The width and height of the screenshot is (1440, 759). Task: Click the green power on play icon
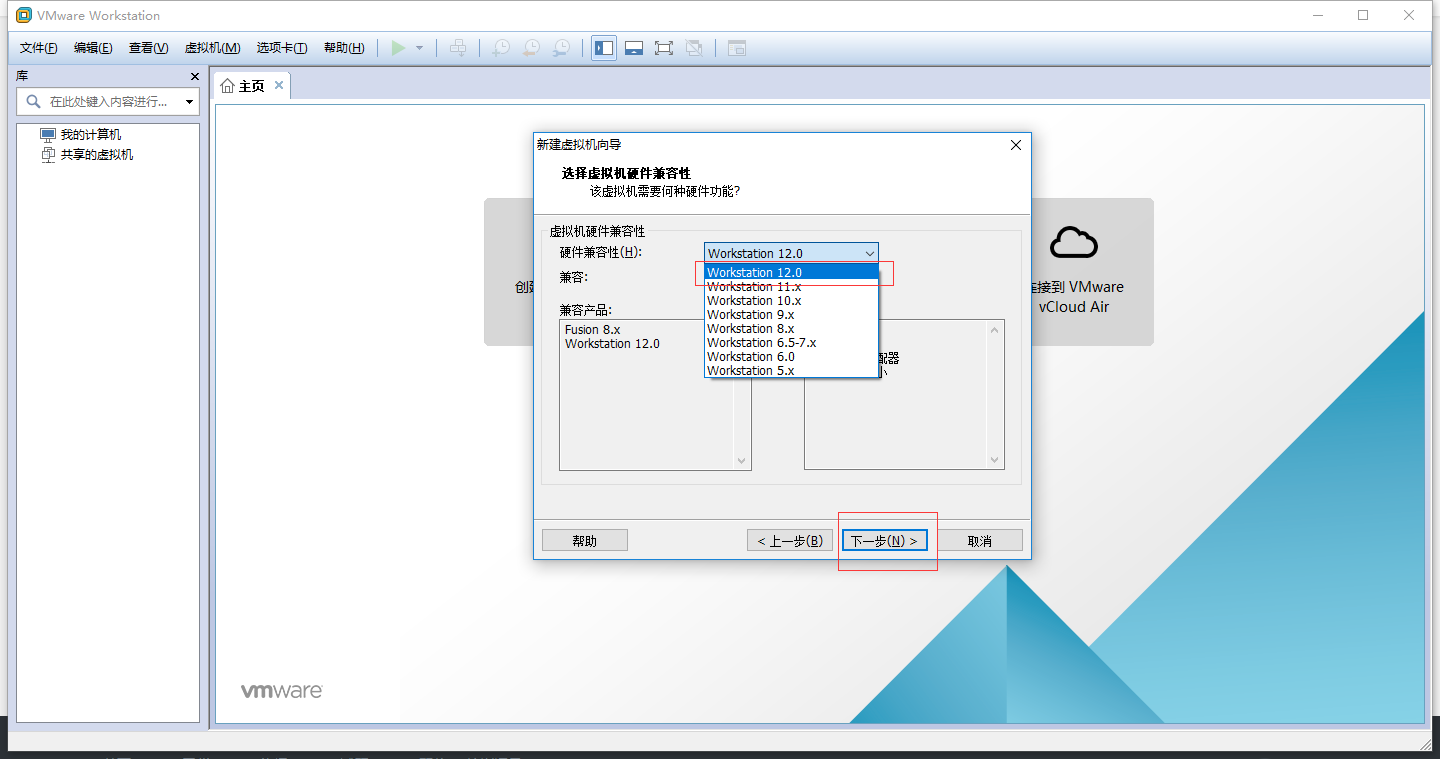[399, 48]
